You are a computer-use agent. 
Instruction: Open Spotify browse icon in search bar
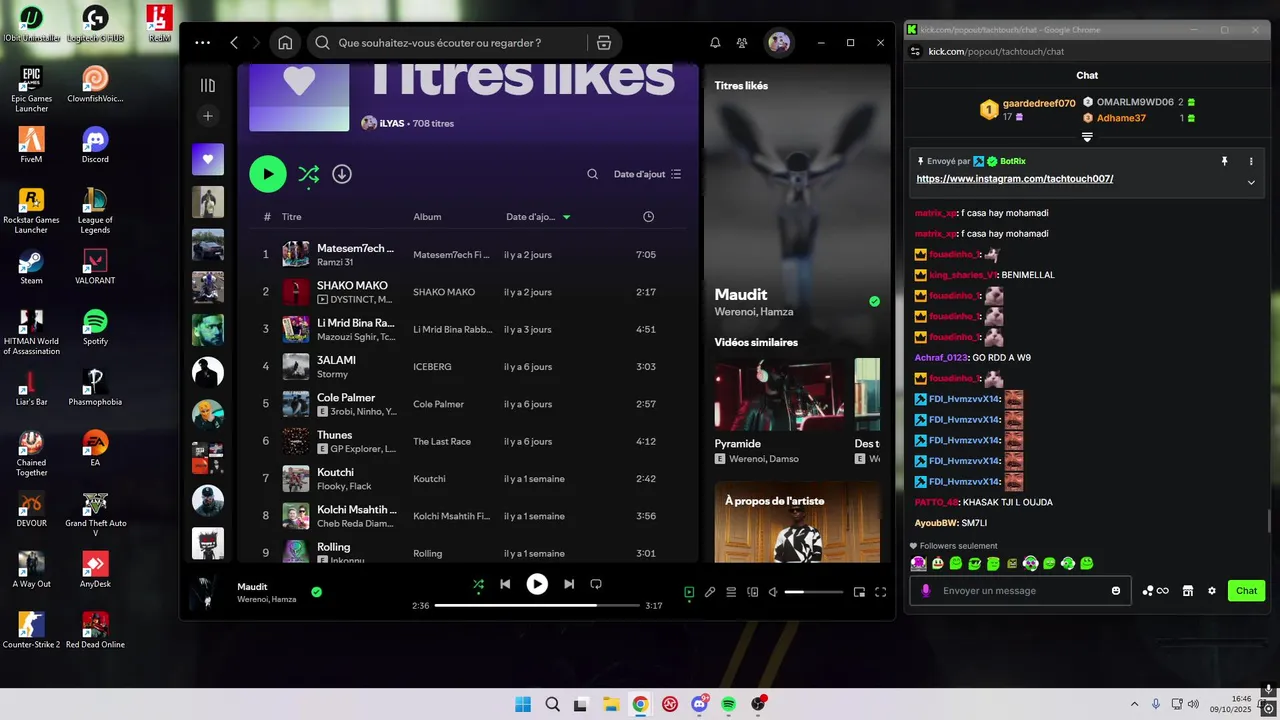pyautogui.click(x=603, y=43)
